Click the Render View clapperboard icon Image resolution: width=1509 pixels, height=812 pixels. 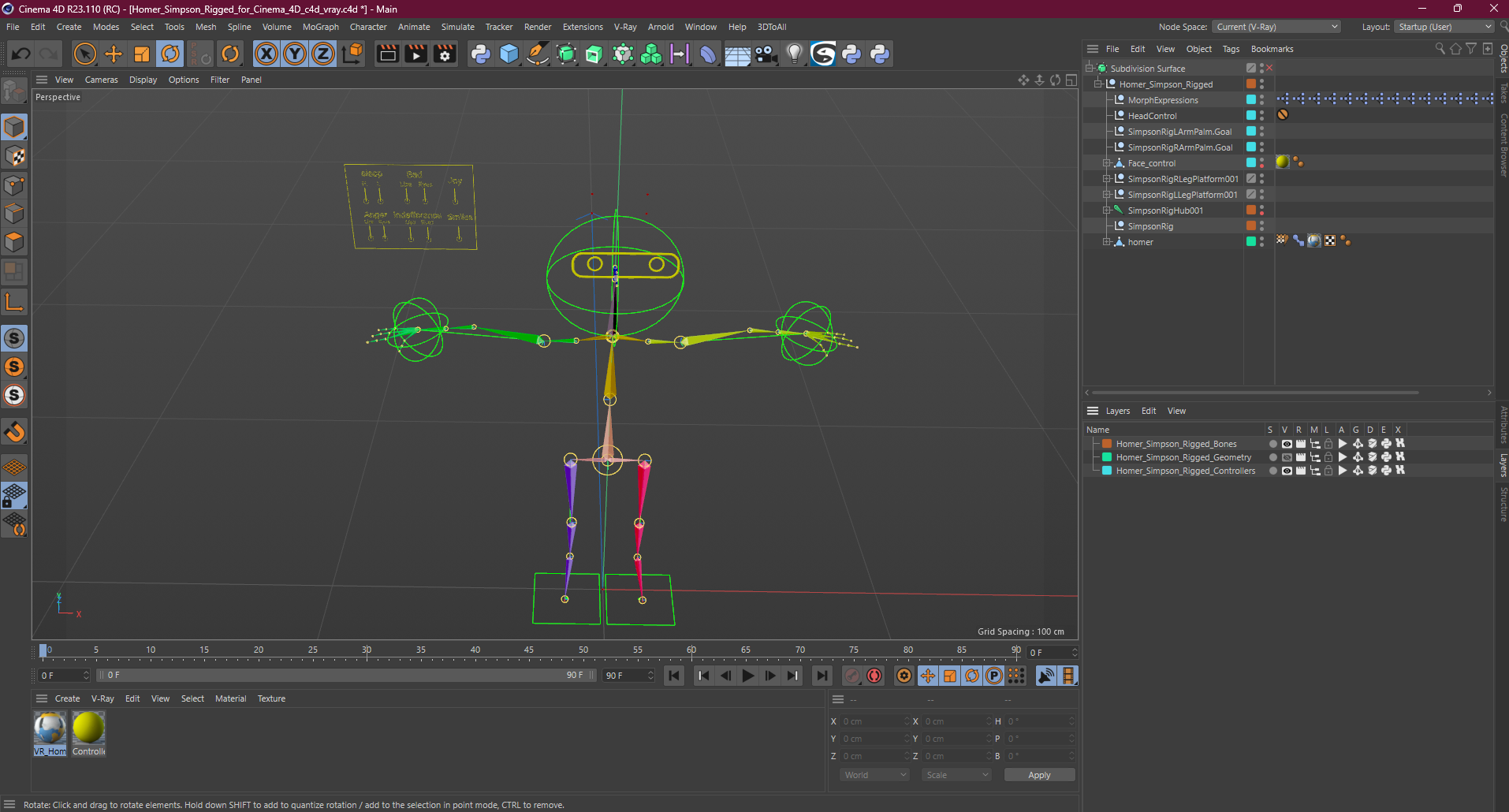point(387,54)
